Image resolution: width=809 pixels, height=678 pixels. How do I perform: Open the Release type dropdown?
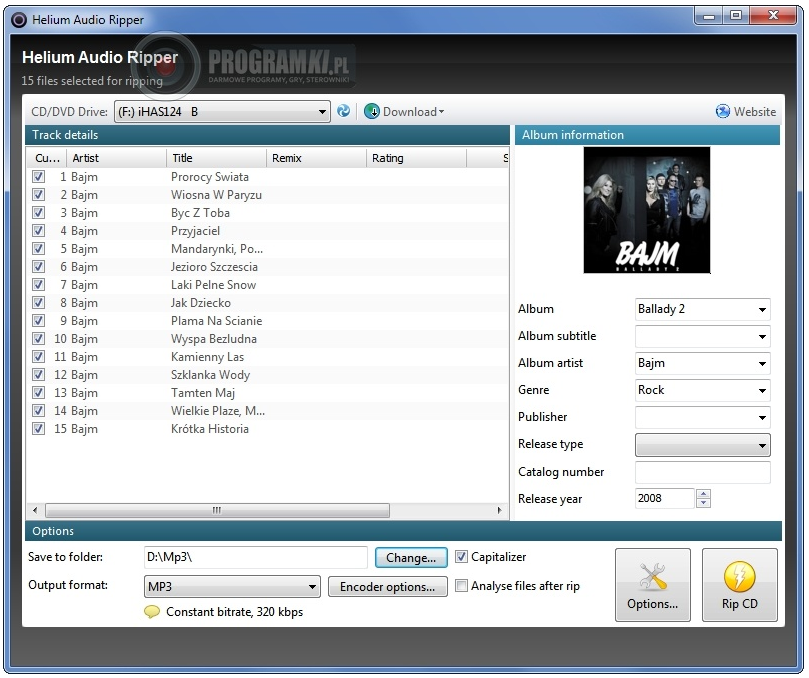[x=703, y=445]
